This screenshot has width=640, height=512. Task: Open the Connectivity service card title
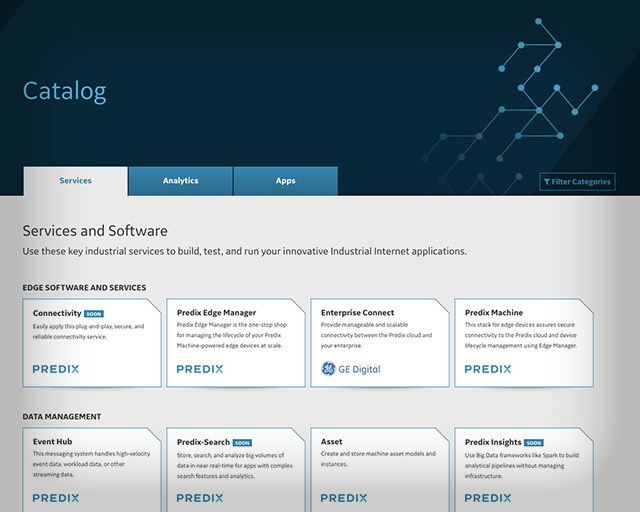[x=57, y=313]
